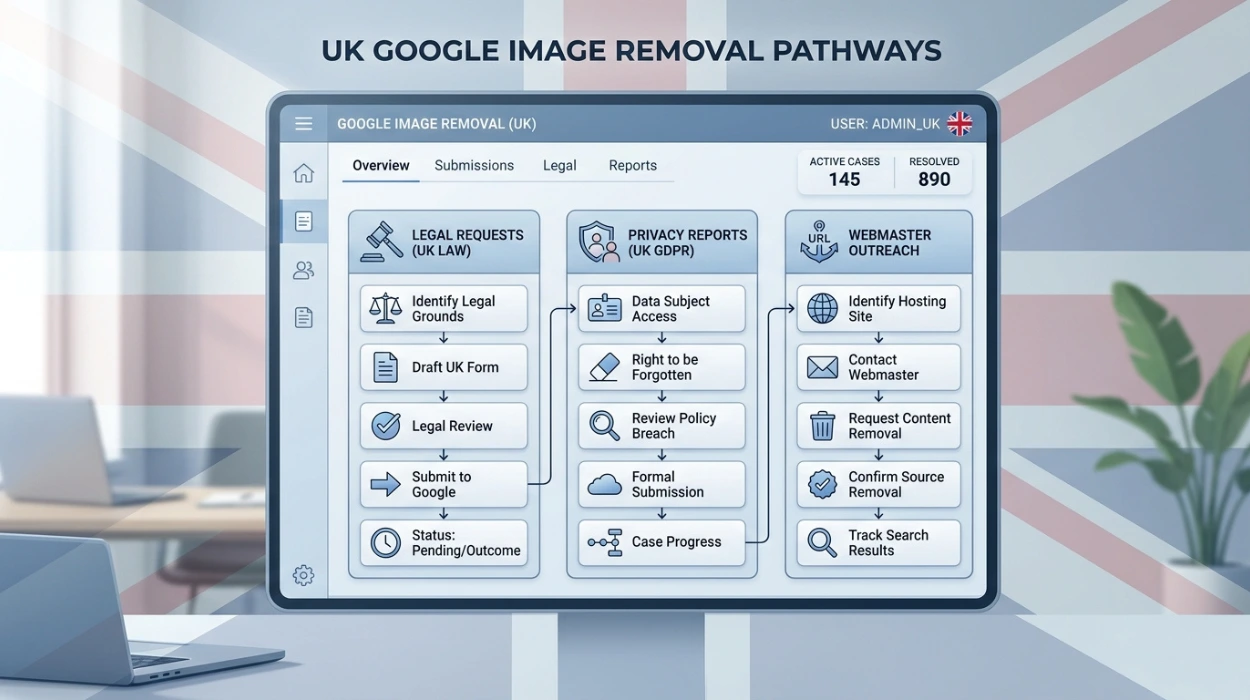Click globe icon beside Identify Hosting Site
The height and width of the screenshot is (700, 1250).
point(822,308)
